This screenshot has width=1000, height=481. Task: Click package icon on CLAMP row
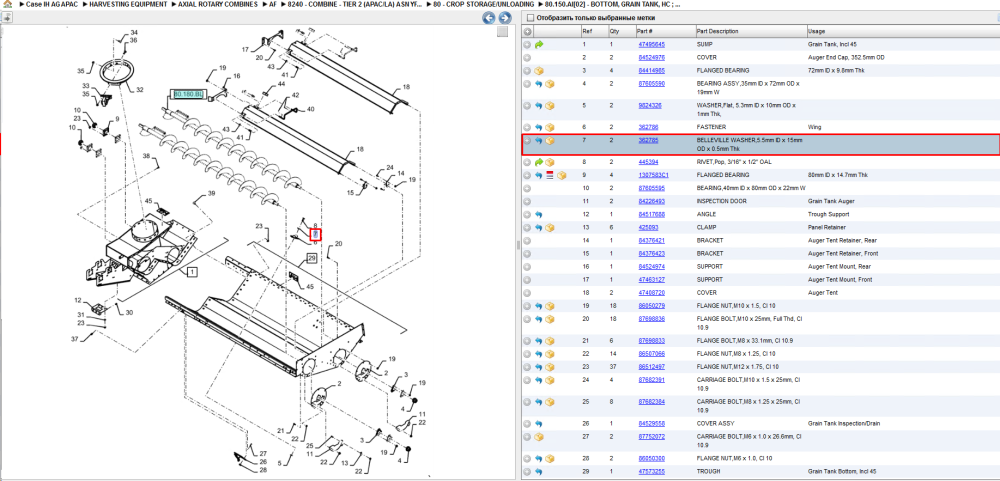pyautogui.click(x=549, y=228)
